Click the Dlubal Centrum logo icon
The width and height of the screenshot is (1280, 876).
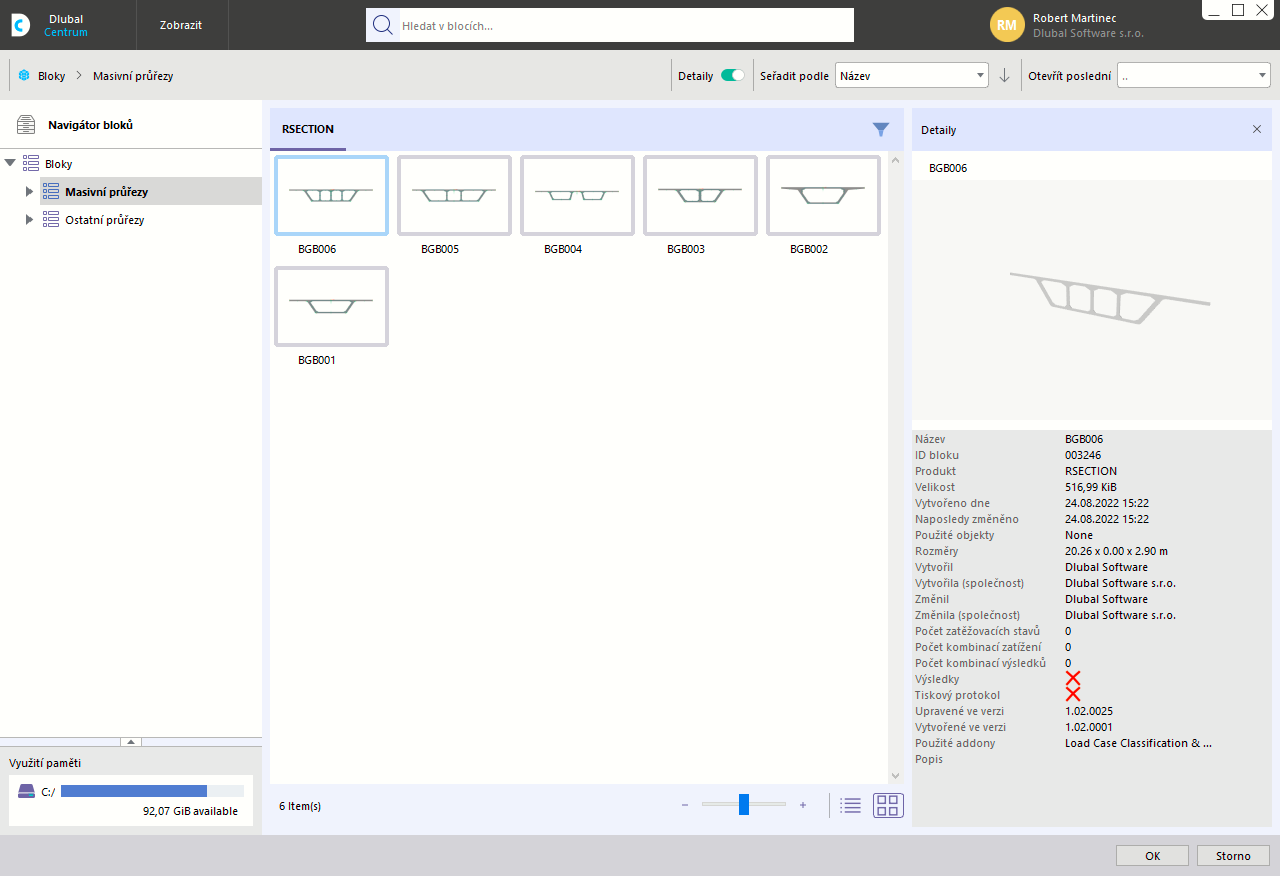pyautogui.click(x=20, y=25)
